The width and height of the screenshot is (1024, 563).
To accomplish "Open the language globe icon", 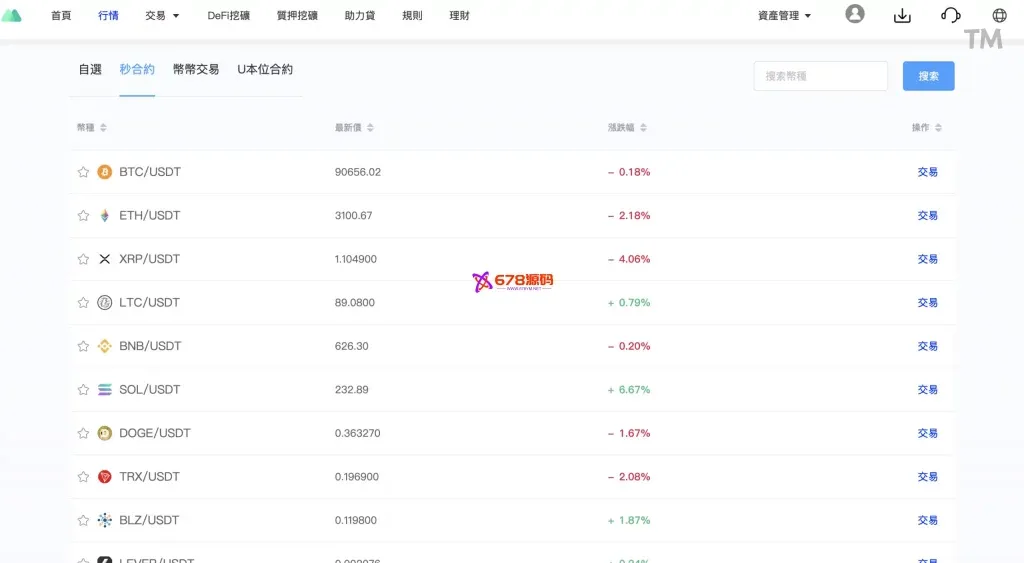I will click(x=999, y=15).
